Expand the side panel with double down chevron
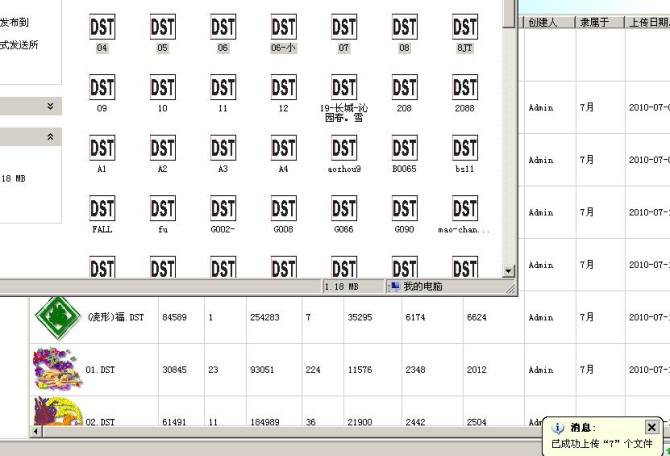The height and width of the screenshot is (456, 670). [51, 105]
